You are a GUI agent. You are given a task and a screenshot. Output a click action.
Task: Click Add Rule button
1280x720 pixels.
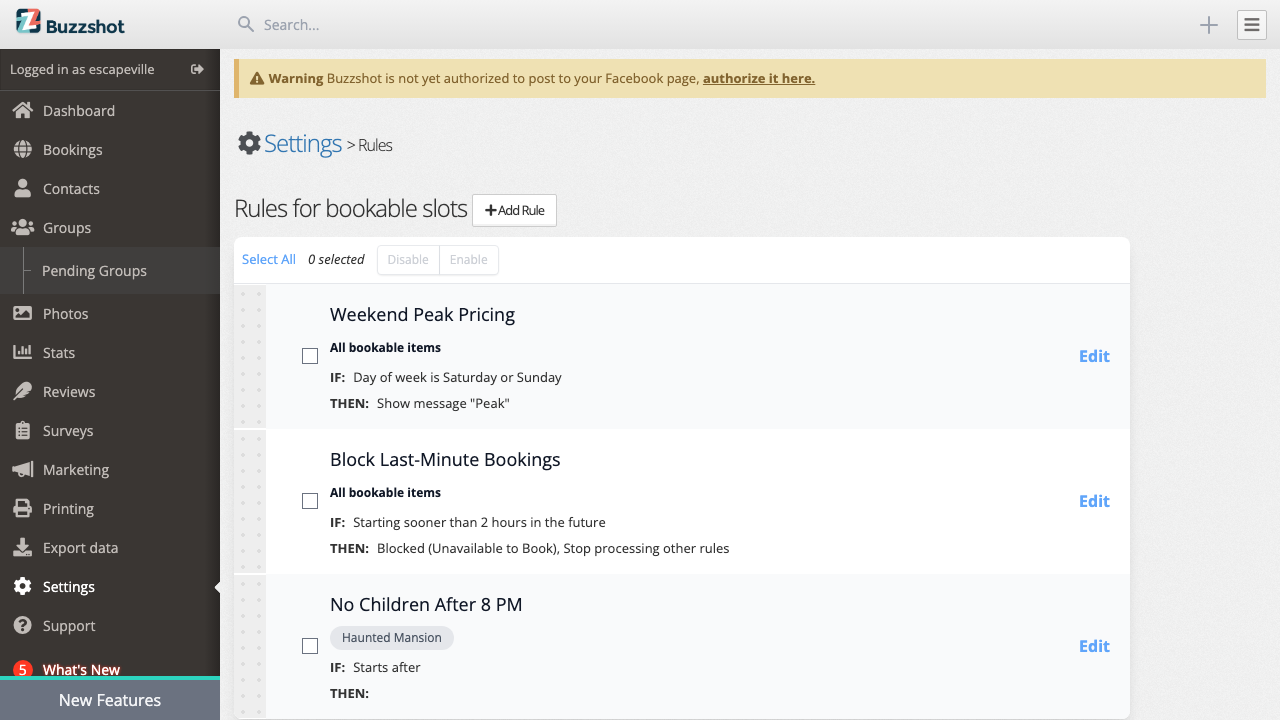click(x=514, y=210)
